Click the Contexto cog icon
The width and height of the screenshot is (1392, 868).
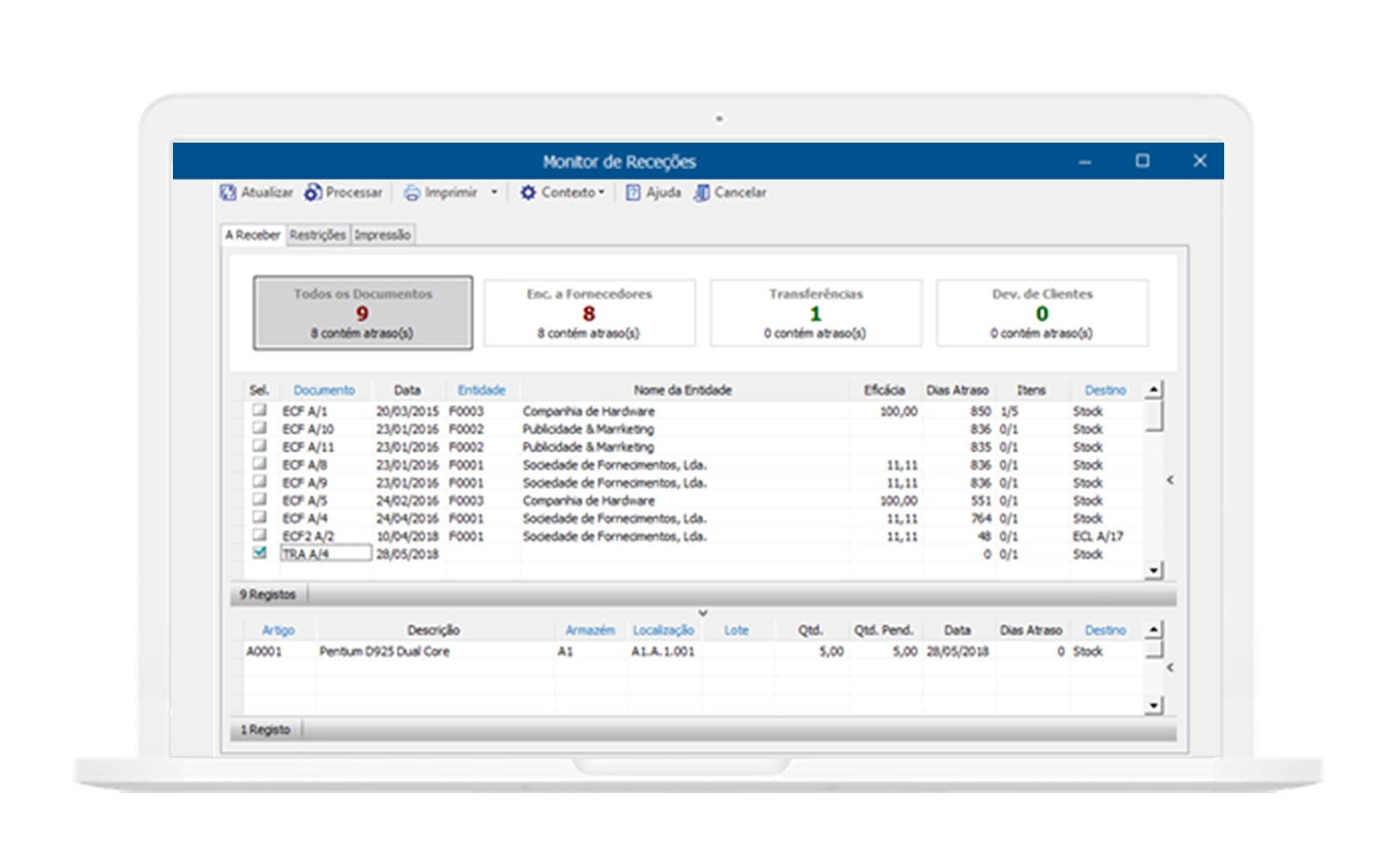click(x=528, y=192)
